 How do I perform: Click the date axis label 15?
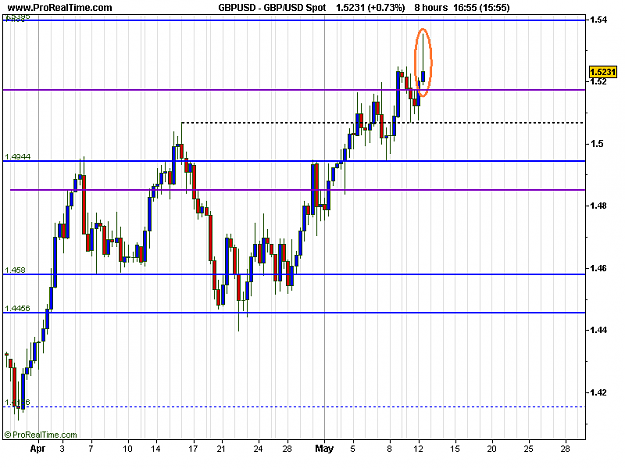455,449
